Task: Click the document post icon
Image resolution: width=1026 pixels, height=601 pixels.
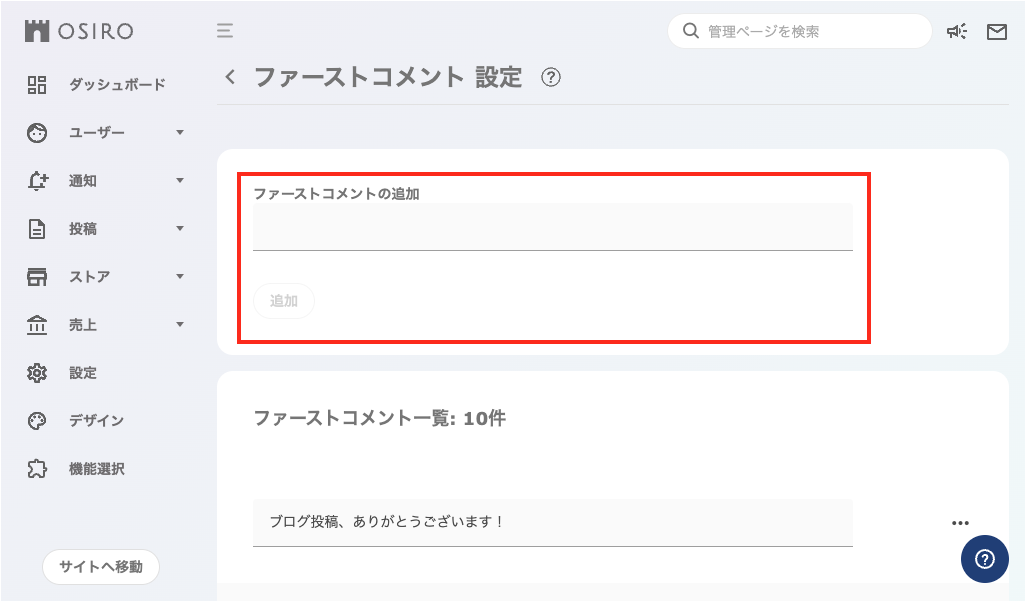Action: click(37, 228)
